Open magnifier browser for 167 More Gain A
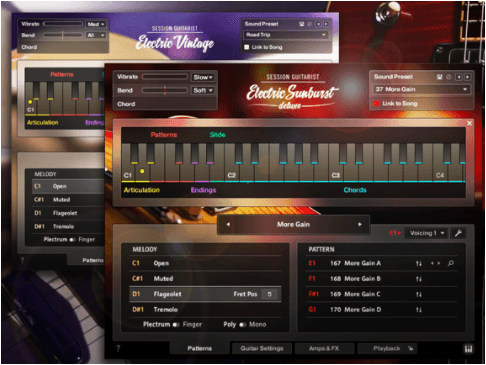 451,263
